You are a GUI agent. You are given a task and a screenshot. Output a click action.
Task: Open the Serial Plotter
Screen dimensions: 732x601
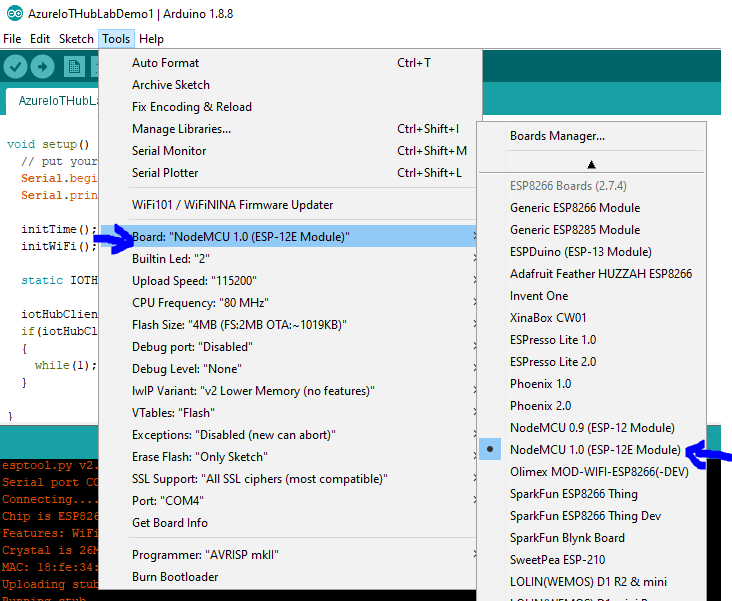290,172
